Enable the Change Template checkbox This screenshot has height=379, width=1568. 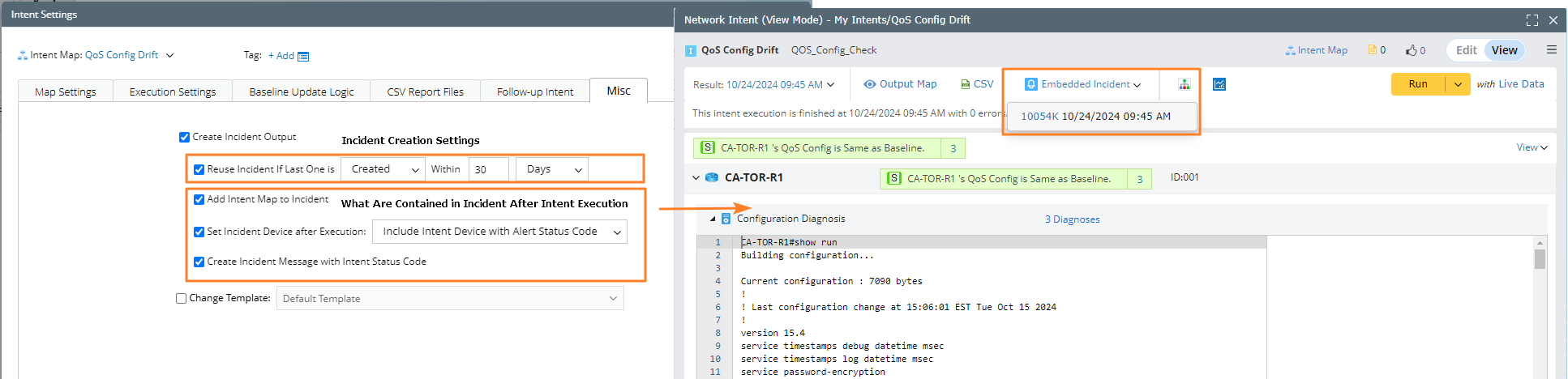182,298
